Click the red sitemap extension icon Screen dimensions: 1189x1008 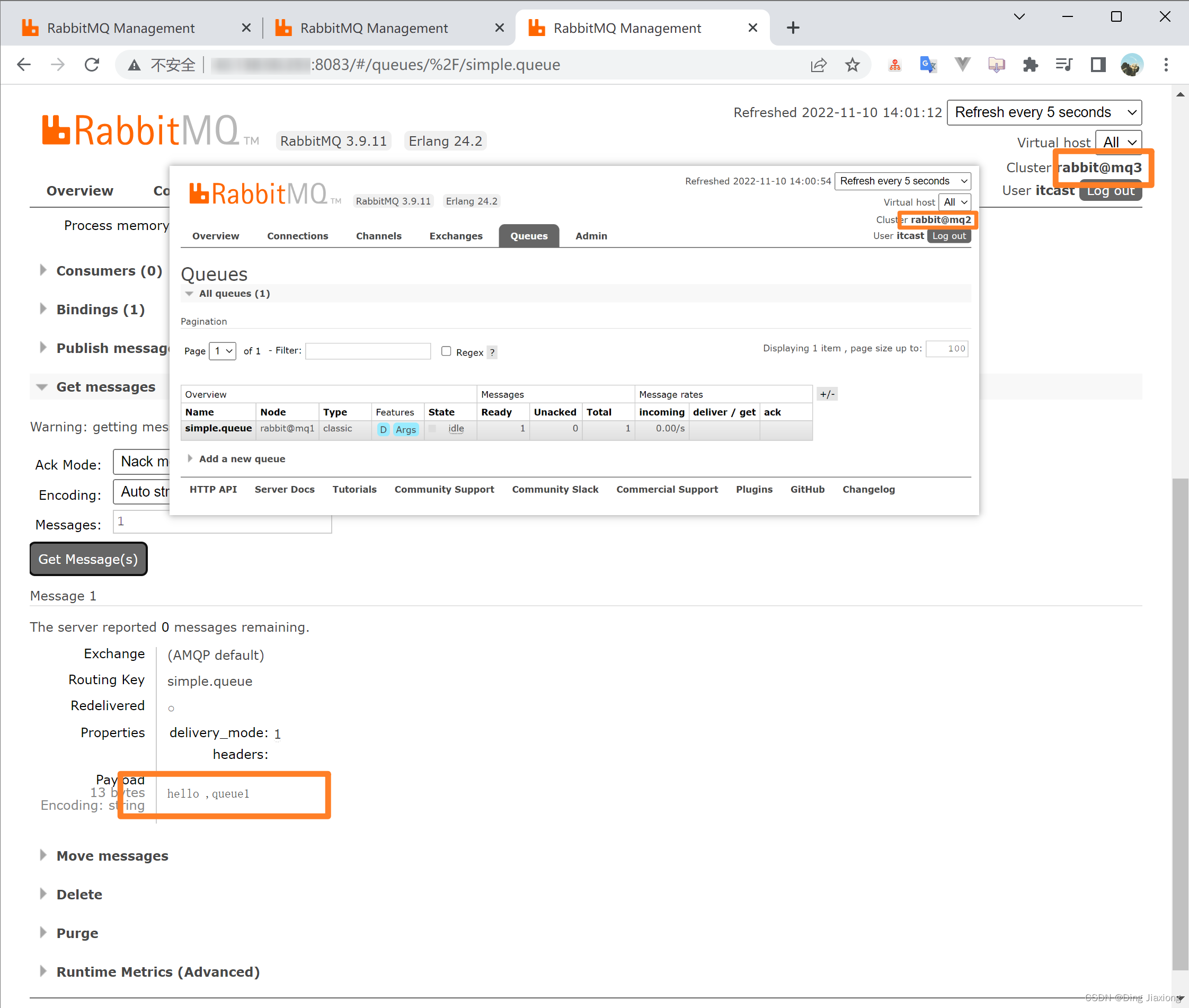(x=895, y=65)
